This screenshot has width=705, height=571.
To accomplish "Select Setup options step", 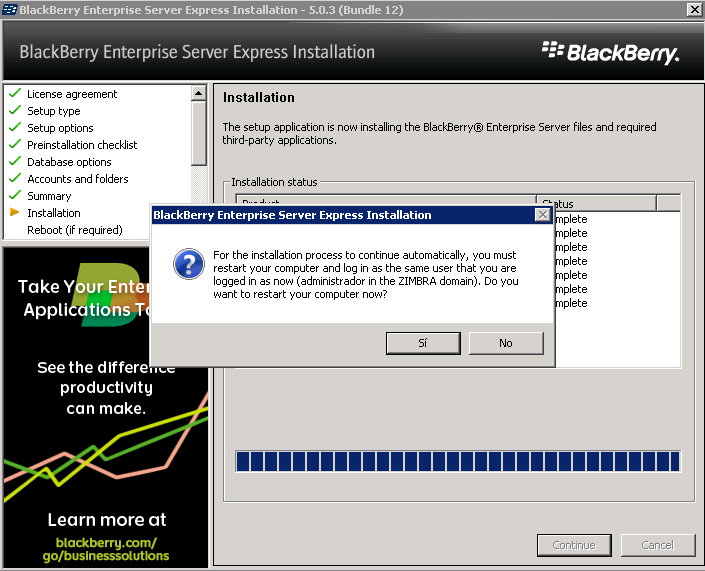I will tap(60, 128).
